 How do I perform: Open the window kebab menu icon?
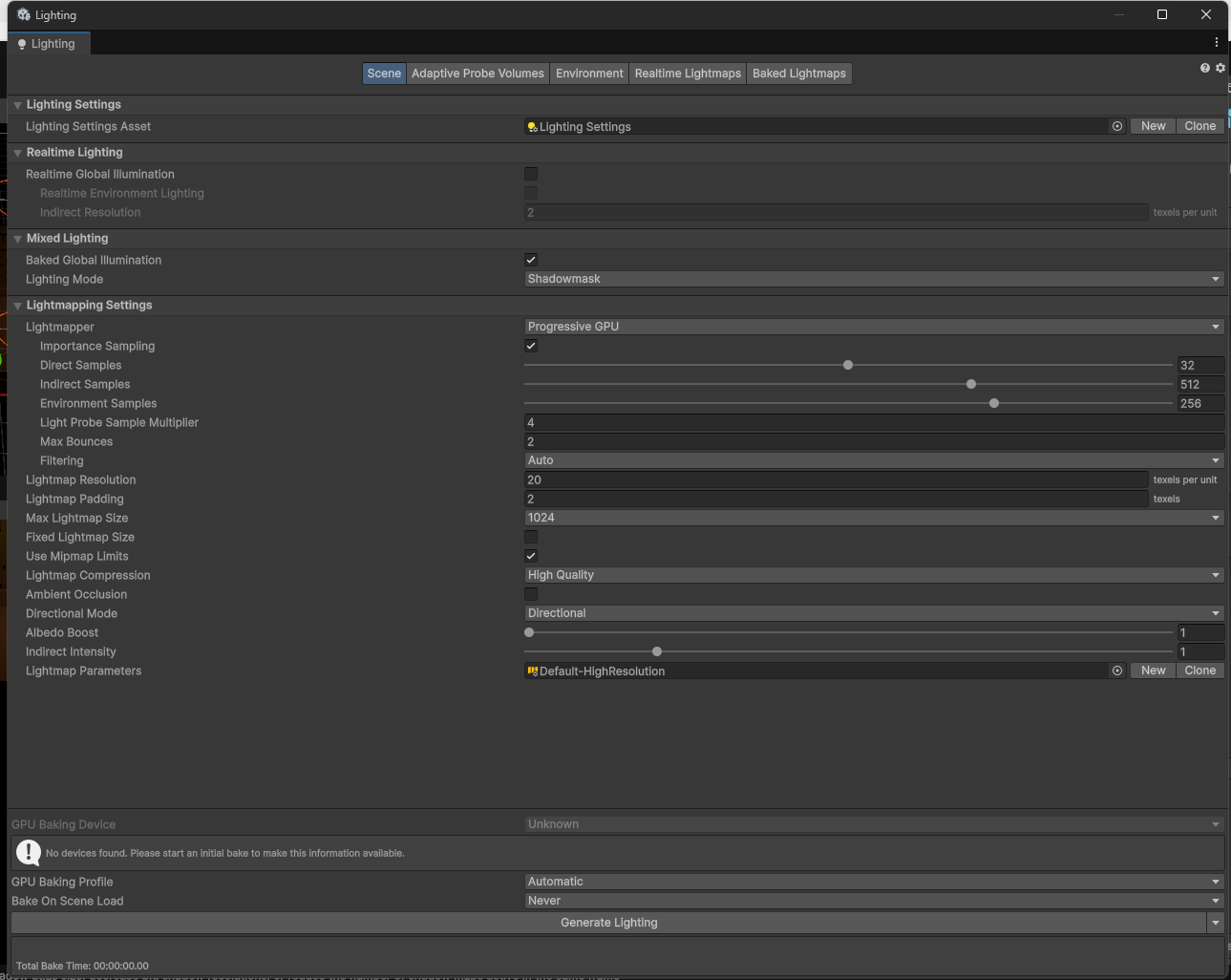1216,42
